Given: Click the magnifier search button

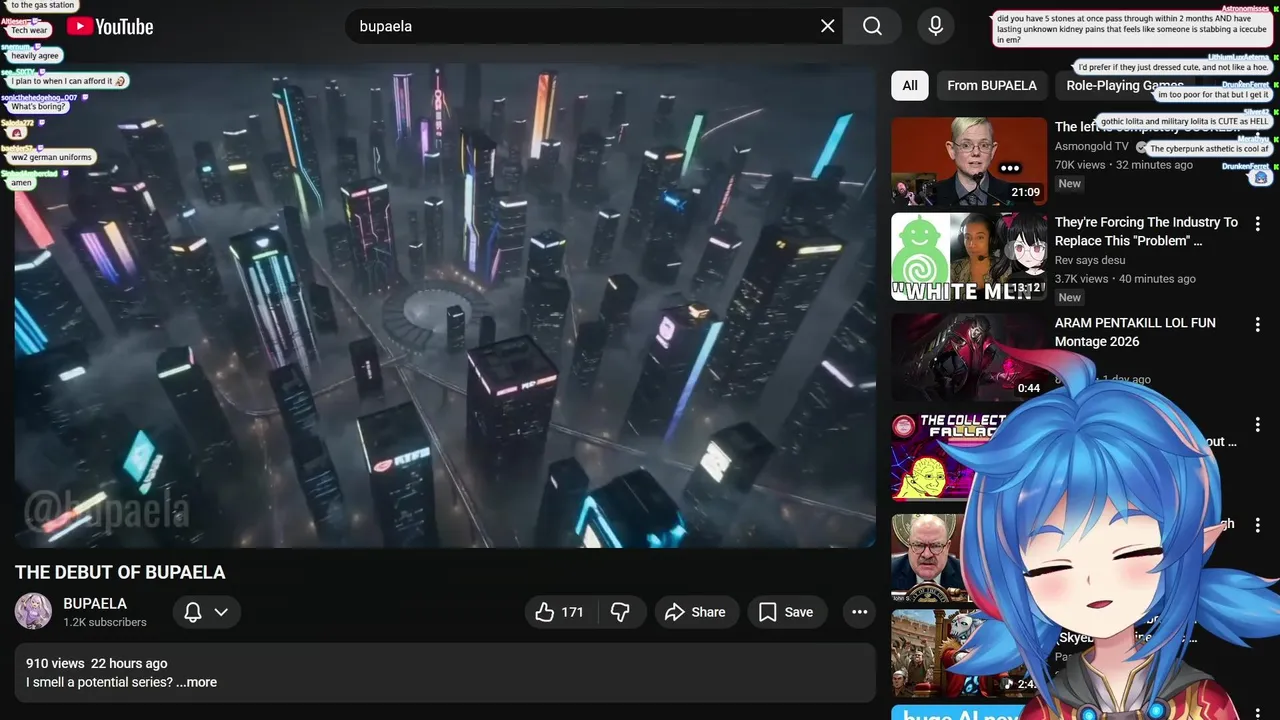Looking at the screenshot, I should click(x=872, y=26).
